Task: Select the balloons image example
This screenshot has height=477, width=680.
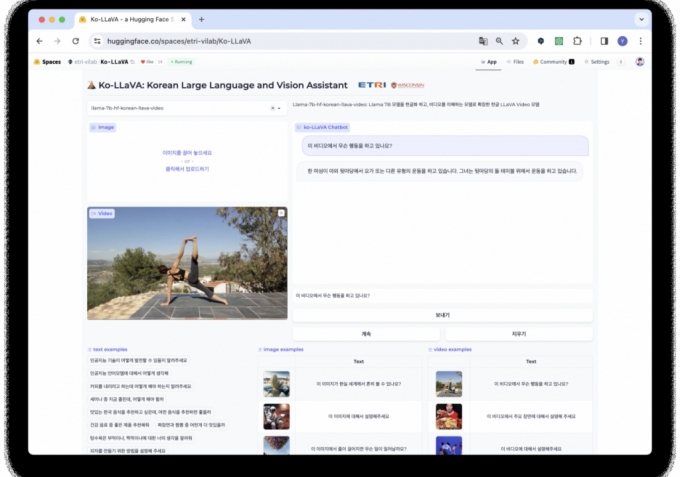Action: (x=276, y=445)
